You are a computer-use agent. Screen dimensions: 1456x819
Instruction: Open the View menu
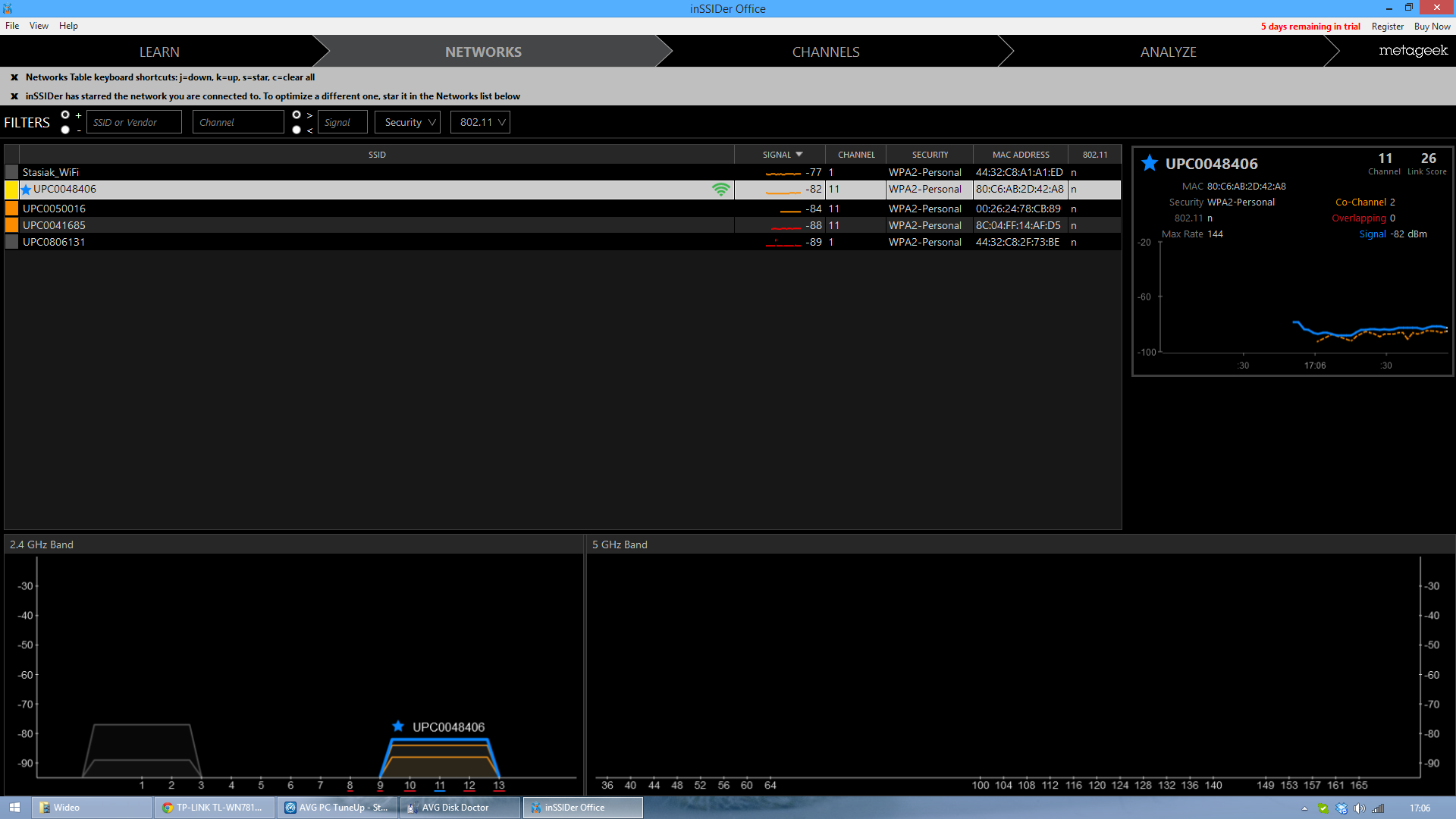pyautogui.click(x=39, y=26)
